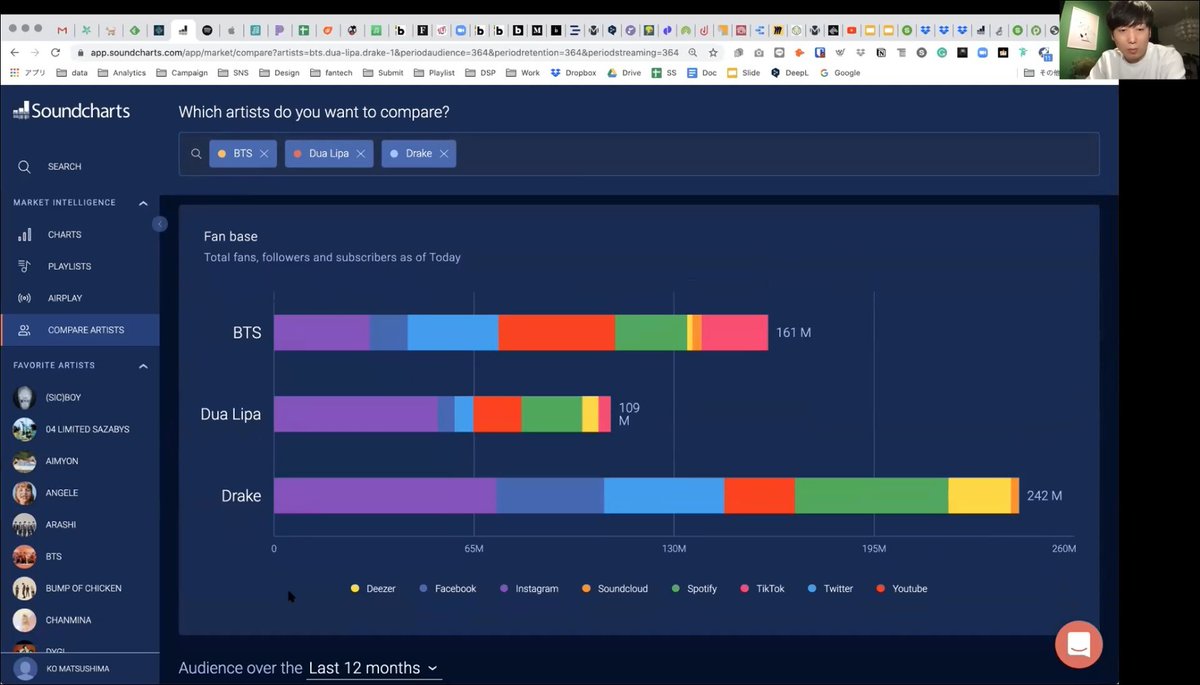Open the DeepL bookmark
The height and width of the screenshot is (685, 1200).
pos(791,73)
